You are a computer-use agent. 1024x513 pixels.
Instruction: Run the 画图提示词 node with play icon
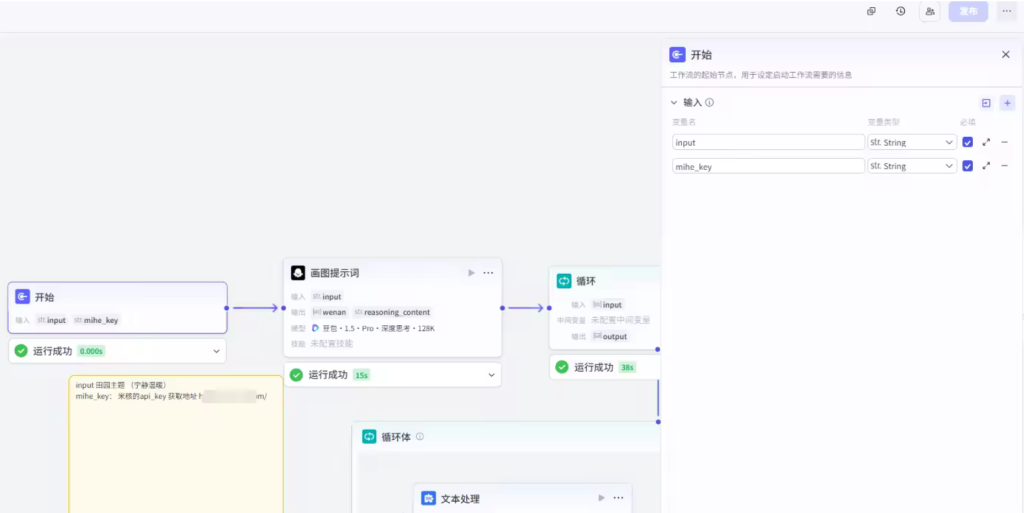click(x=471, y=273)
